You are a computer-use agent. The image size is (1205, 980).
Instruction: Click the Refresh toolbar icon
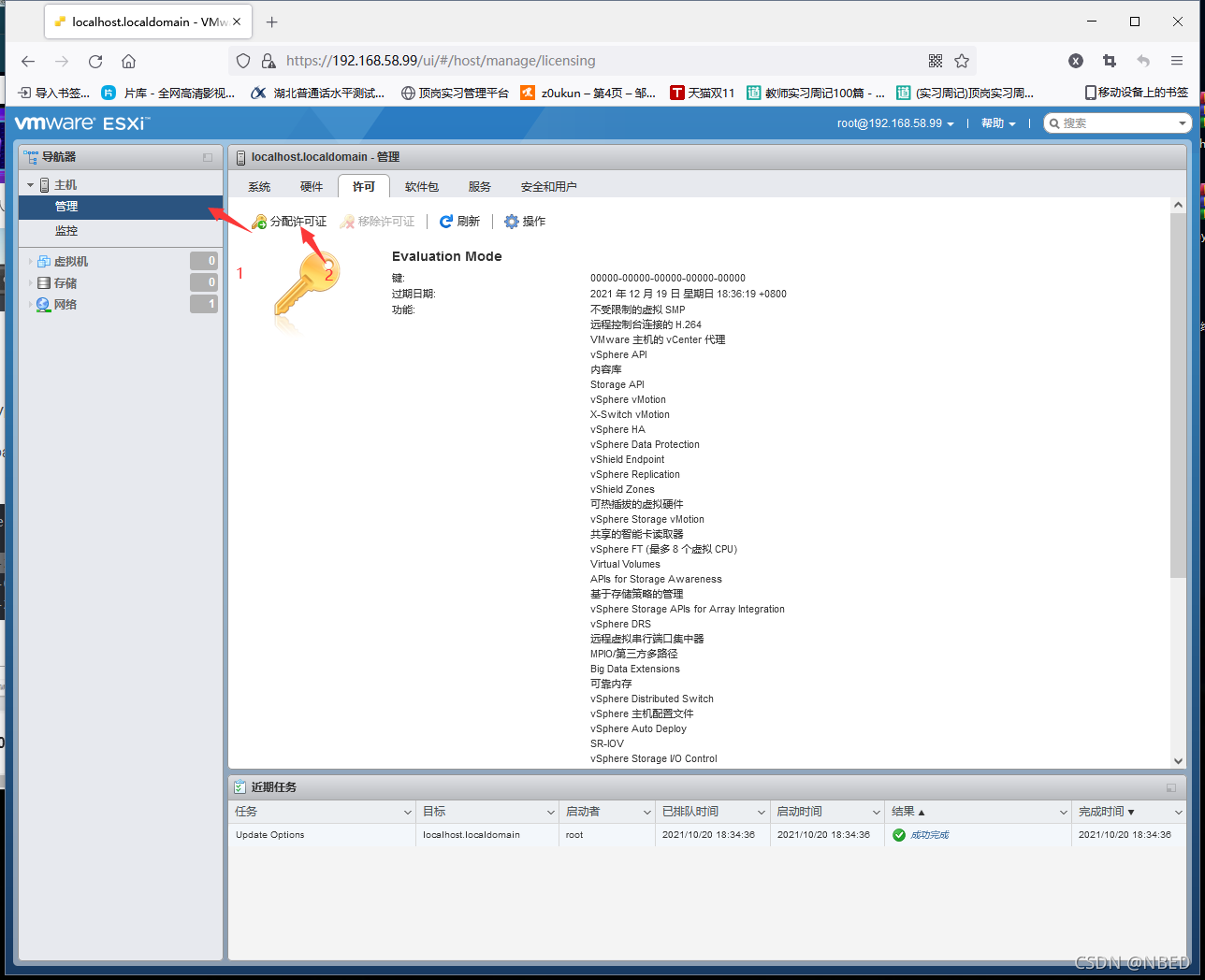446,222
